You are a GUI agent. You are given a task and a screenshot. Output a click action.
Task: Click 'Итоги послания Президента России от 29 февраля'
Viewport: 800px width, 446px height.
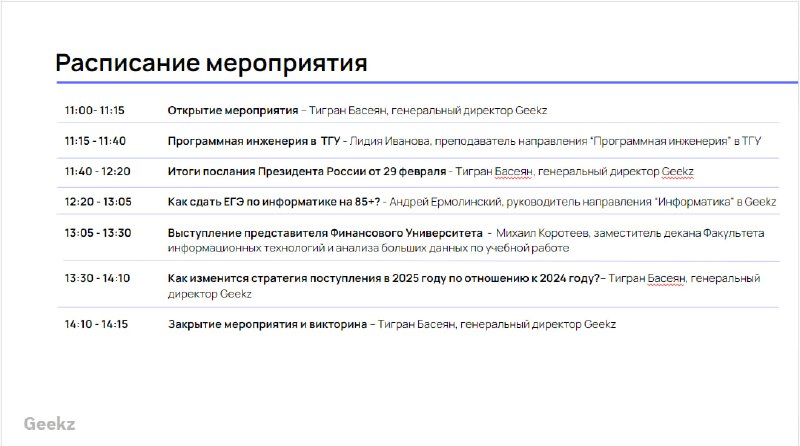click(x=307, y=171)
